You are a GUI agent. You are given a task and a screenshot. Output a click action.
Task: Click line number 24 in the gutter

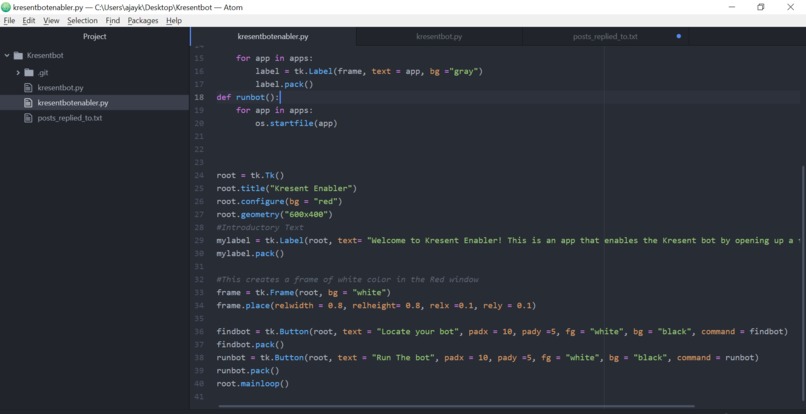click(x=199, y=175)
